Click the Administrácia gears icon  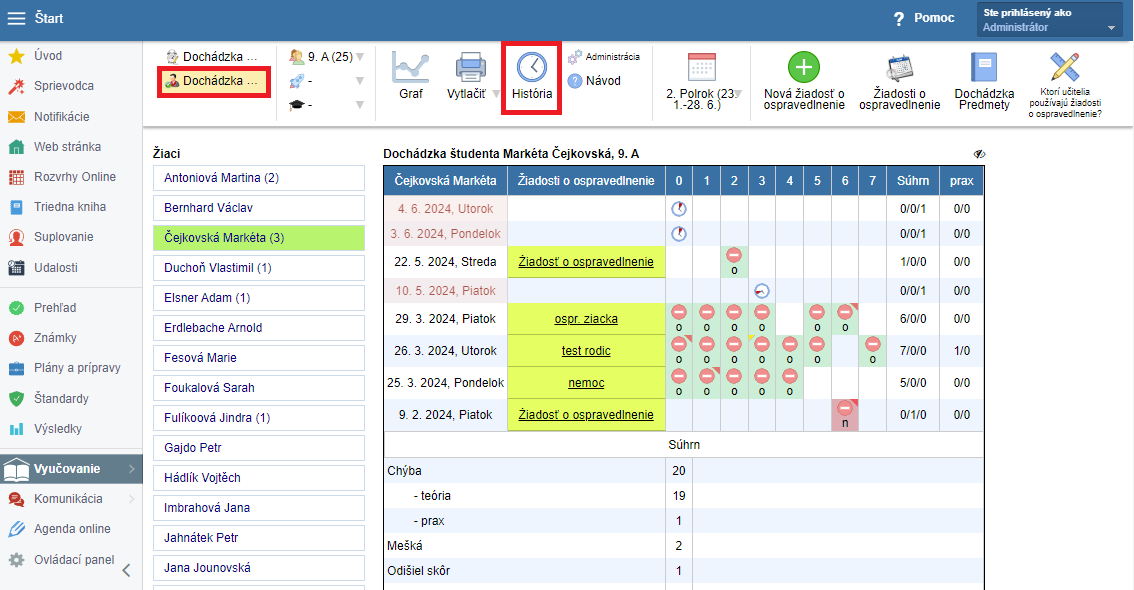pos(575,57)
